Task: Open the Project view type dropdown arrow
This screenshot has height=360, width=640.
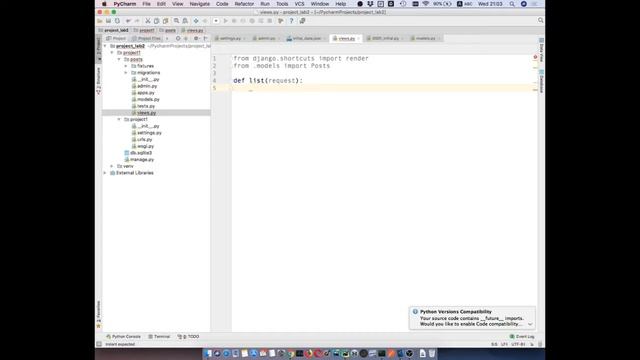Action: [x=167, y=38]
